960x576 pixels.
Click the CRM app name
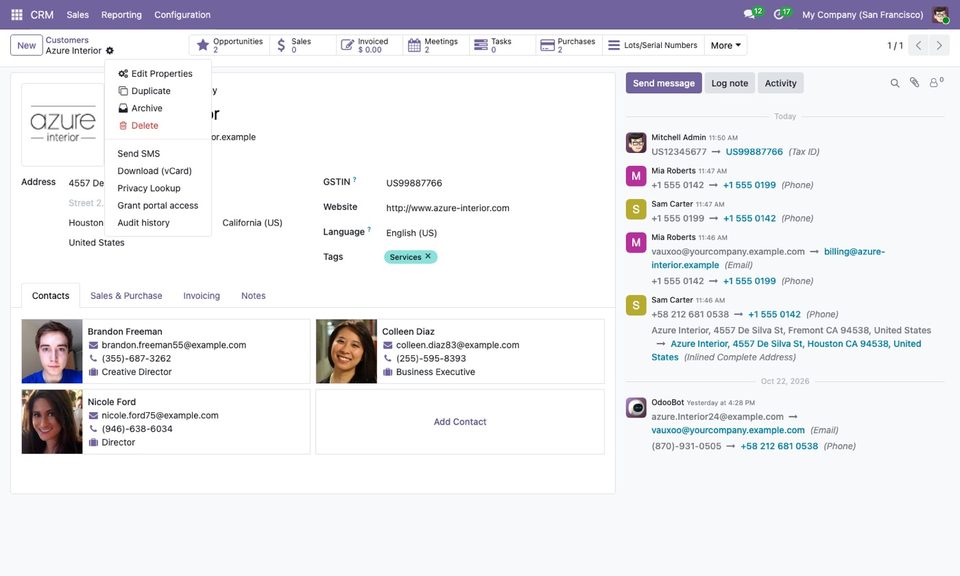coord(42,15)
